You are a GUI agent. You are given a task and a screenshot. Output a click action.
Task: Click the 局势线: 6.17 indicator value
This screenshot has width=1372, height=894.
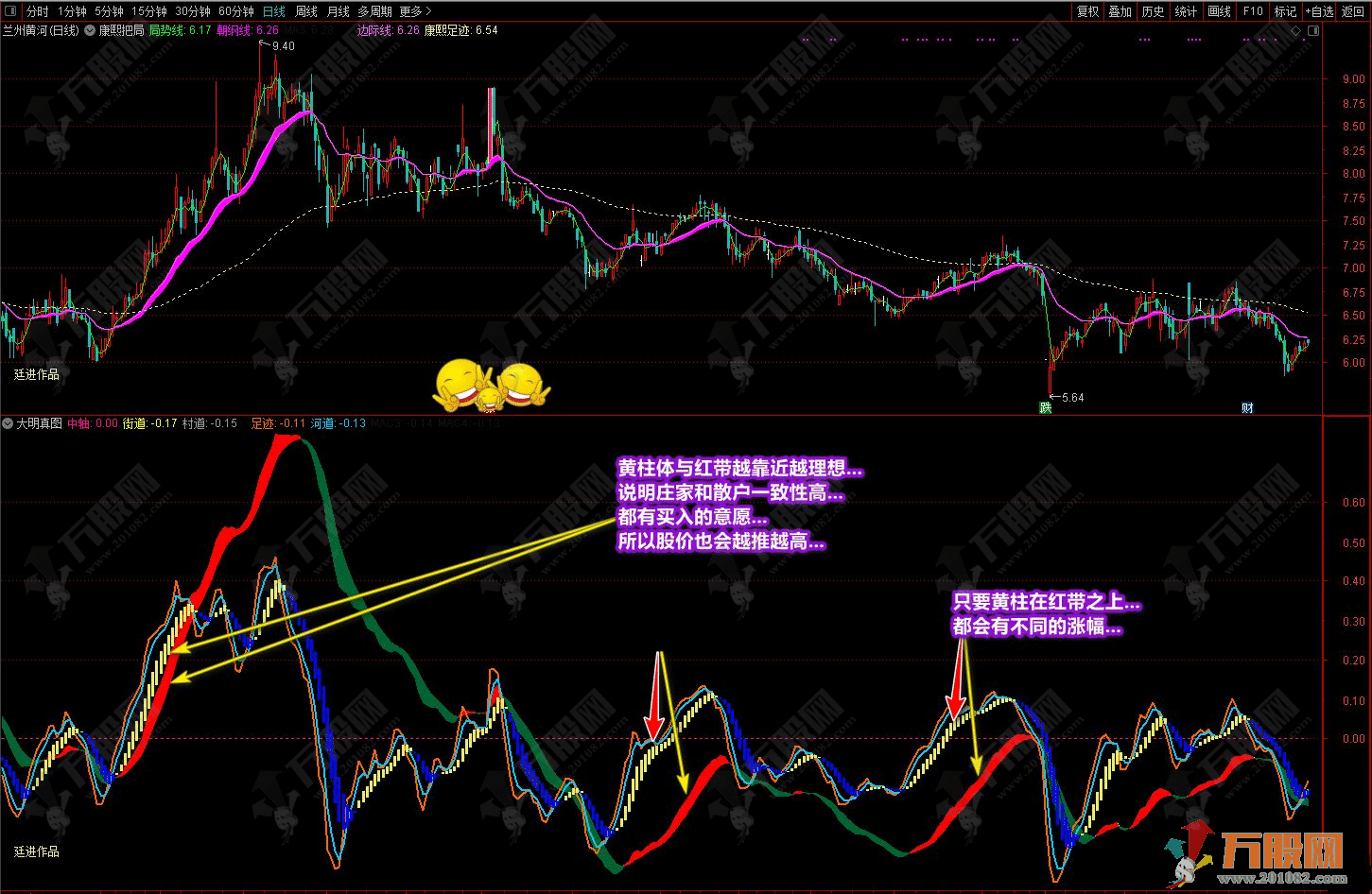181,30
